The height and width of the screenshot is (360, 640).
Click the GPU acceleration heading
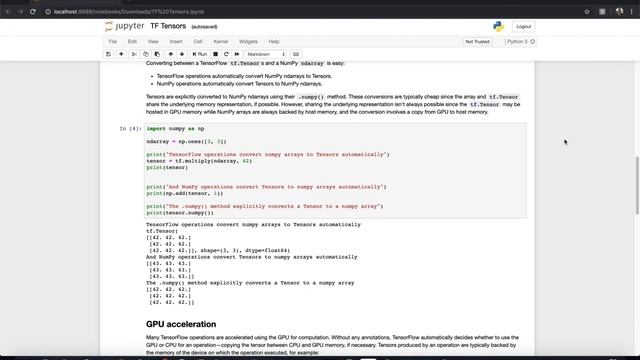pos(181,324)
